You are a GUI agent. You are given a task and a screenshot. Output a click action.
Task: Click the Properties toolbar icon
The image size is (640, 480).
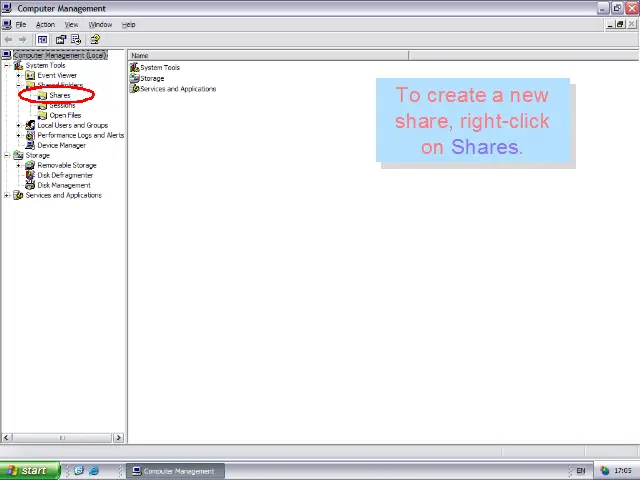pos(61,40)
